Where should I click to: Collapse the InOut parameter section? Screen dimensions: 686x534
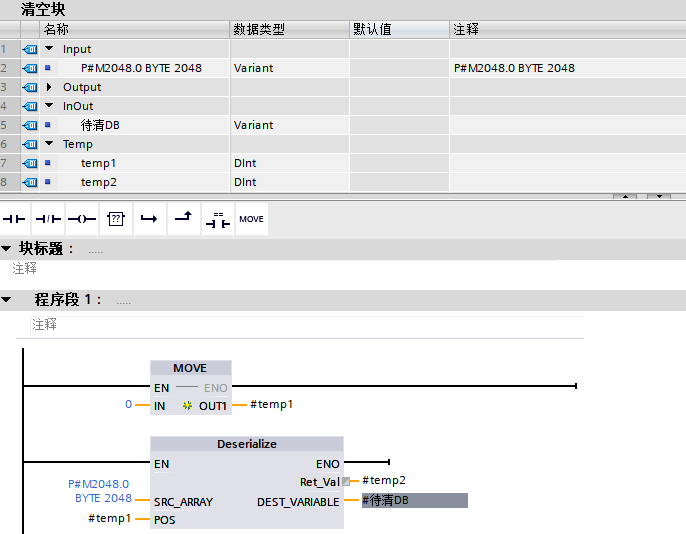tap(48, 106)
